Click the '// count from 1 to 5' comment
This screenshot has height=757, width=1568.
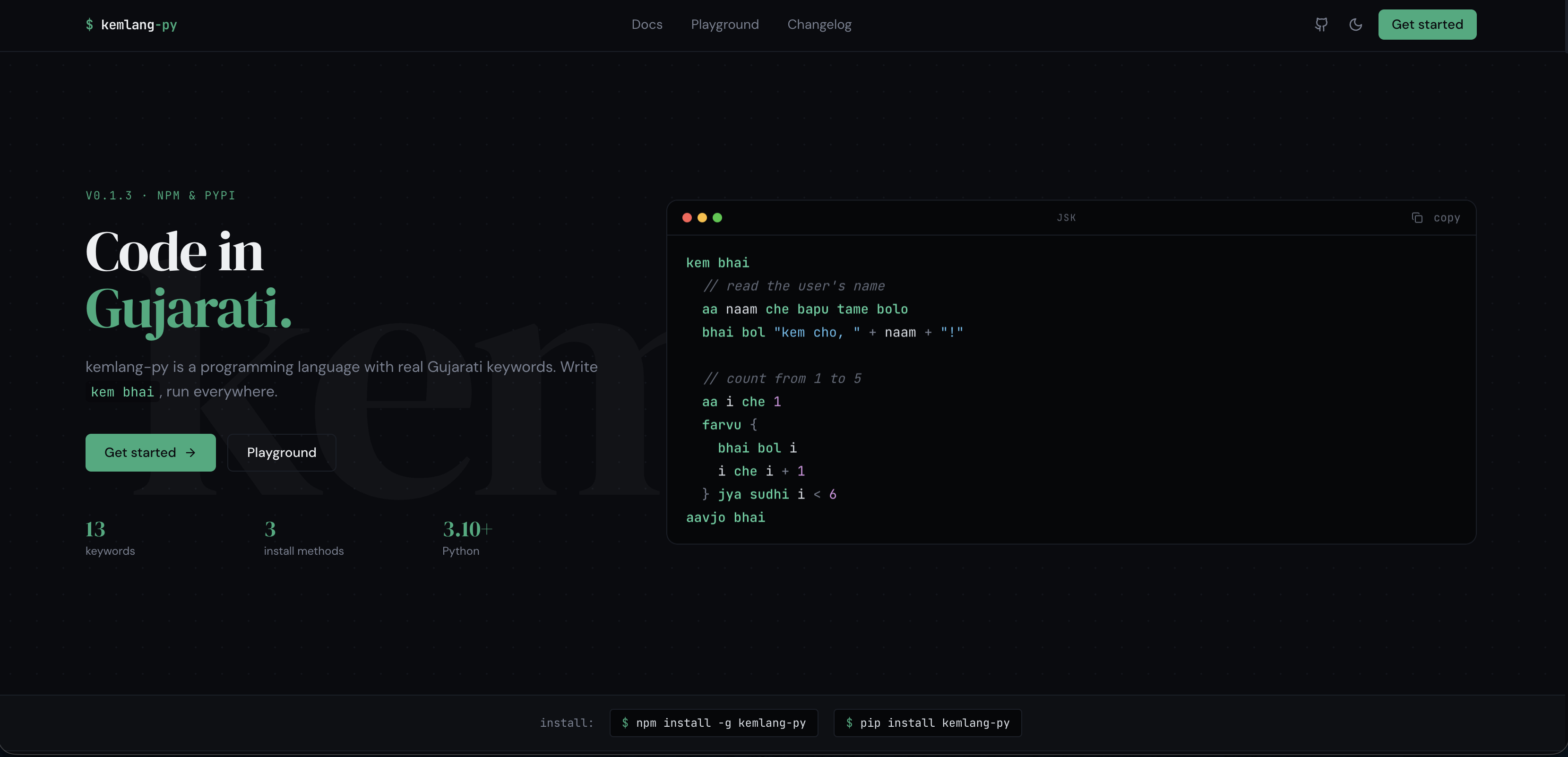click(x=782, y=378)
